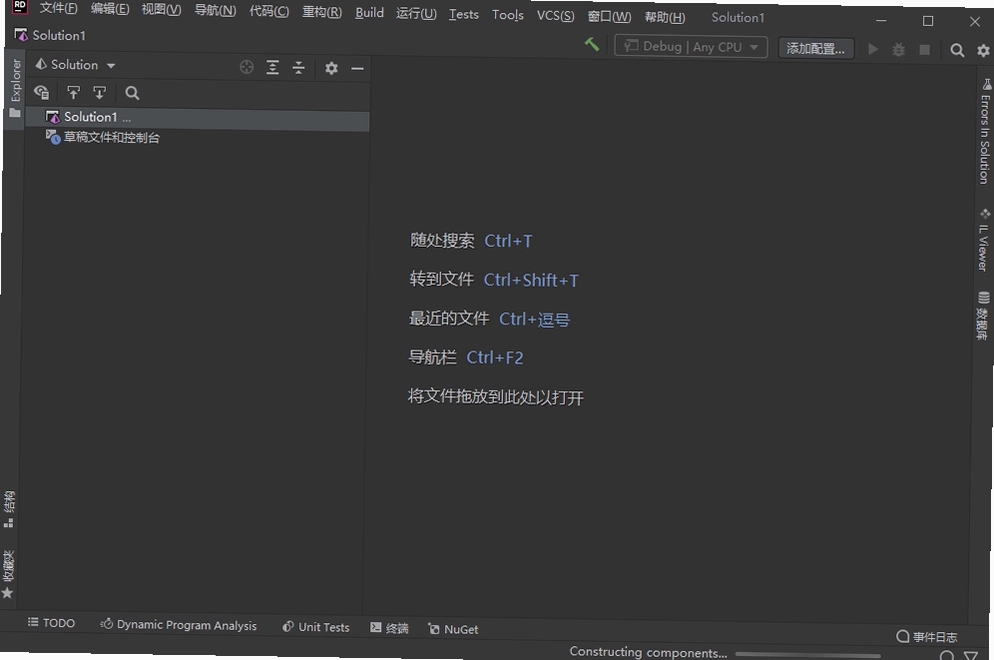The height and width of the screenshot is (660, 994).
Task: Hide the Explorer panel with minus icon
Action: tap(358, 68)
